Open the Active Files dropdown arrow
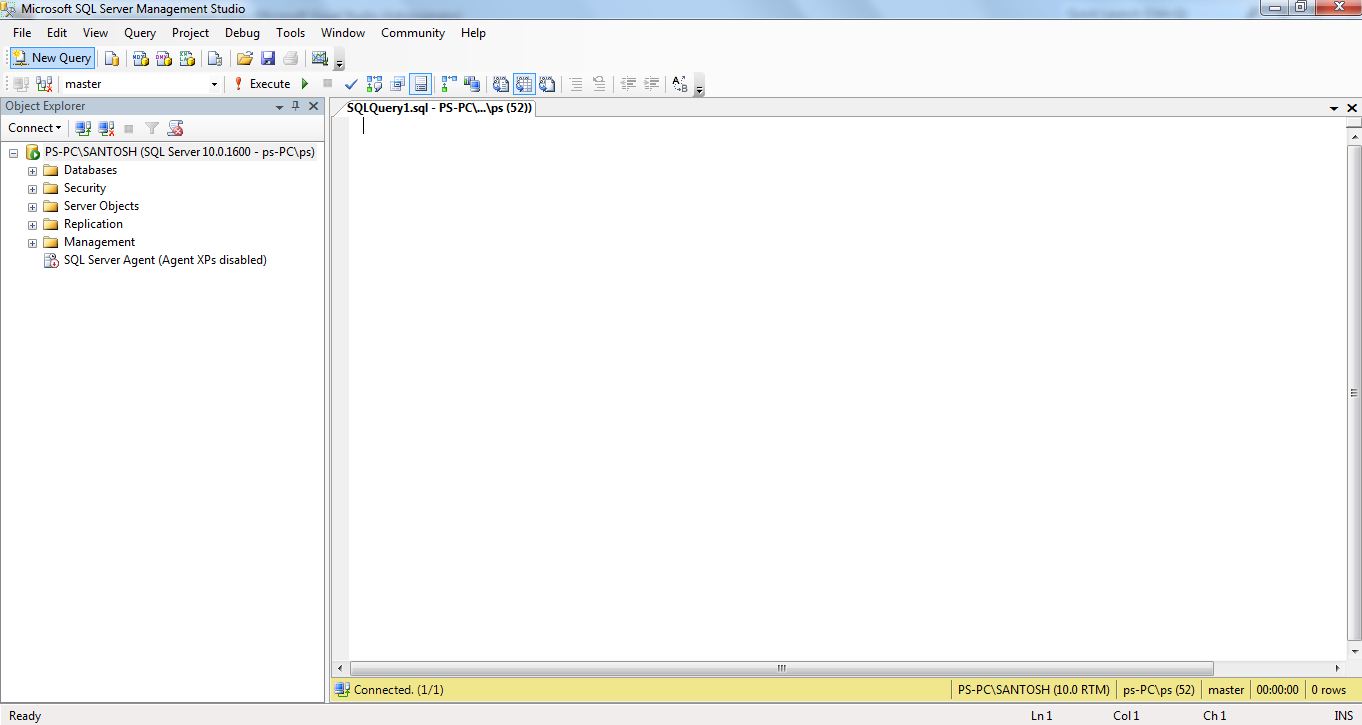Viewport: 1362px width, 725px height. click(x=1334, y=108)
